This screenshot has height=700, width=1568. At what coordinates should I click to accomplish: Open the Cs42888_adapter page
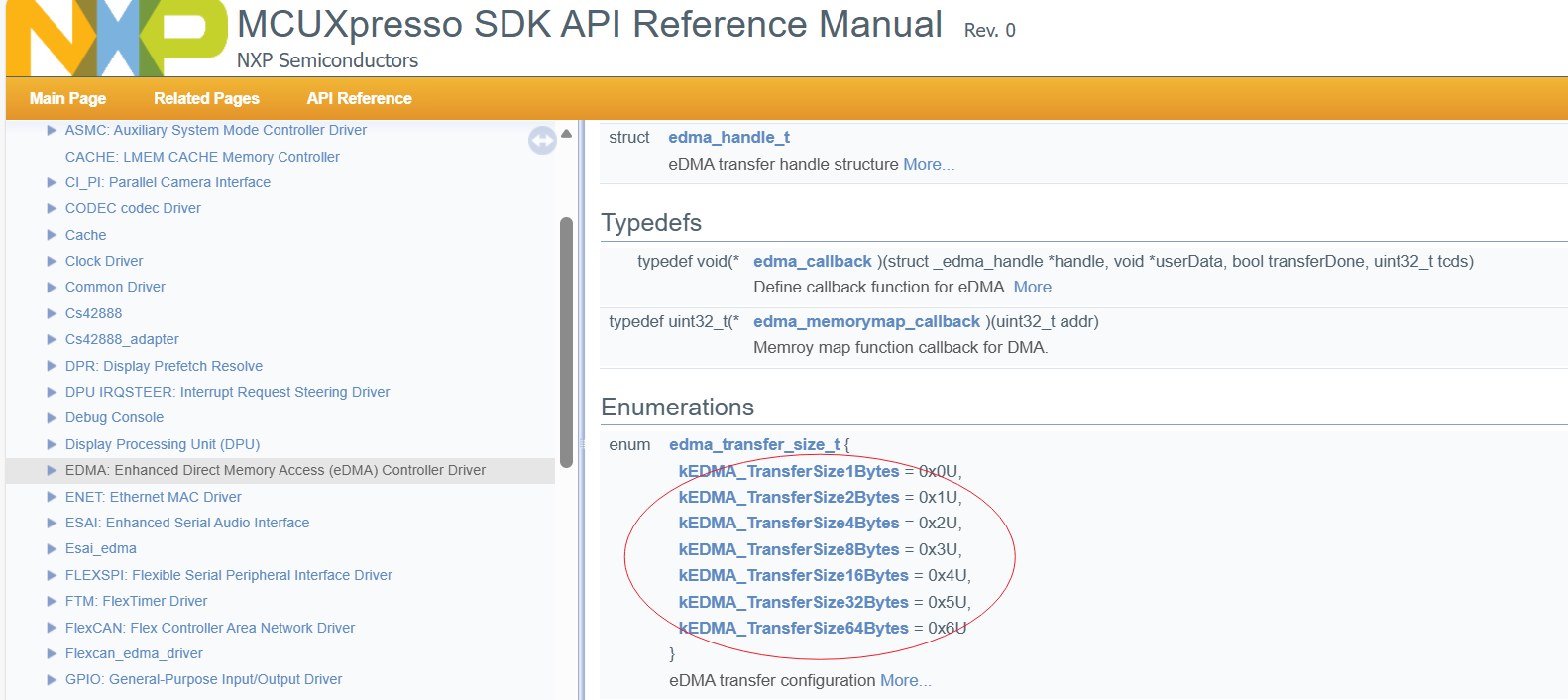tap(122, 339)
